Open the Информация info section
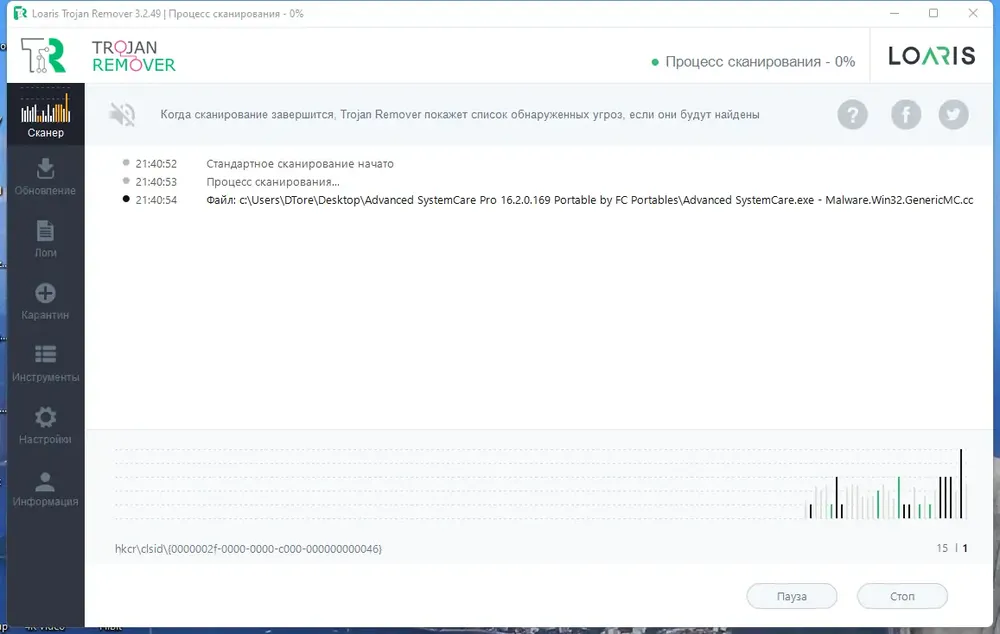 pos(45,488)
